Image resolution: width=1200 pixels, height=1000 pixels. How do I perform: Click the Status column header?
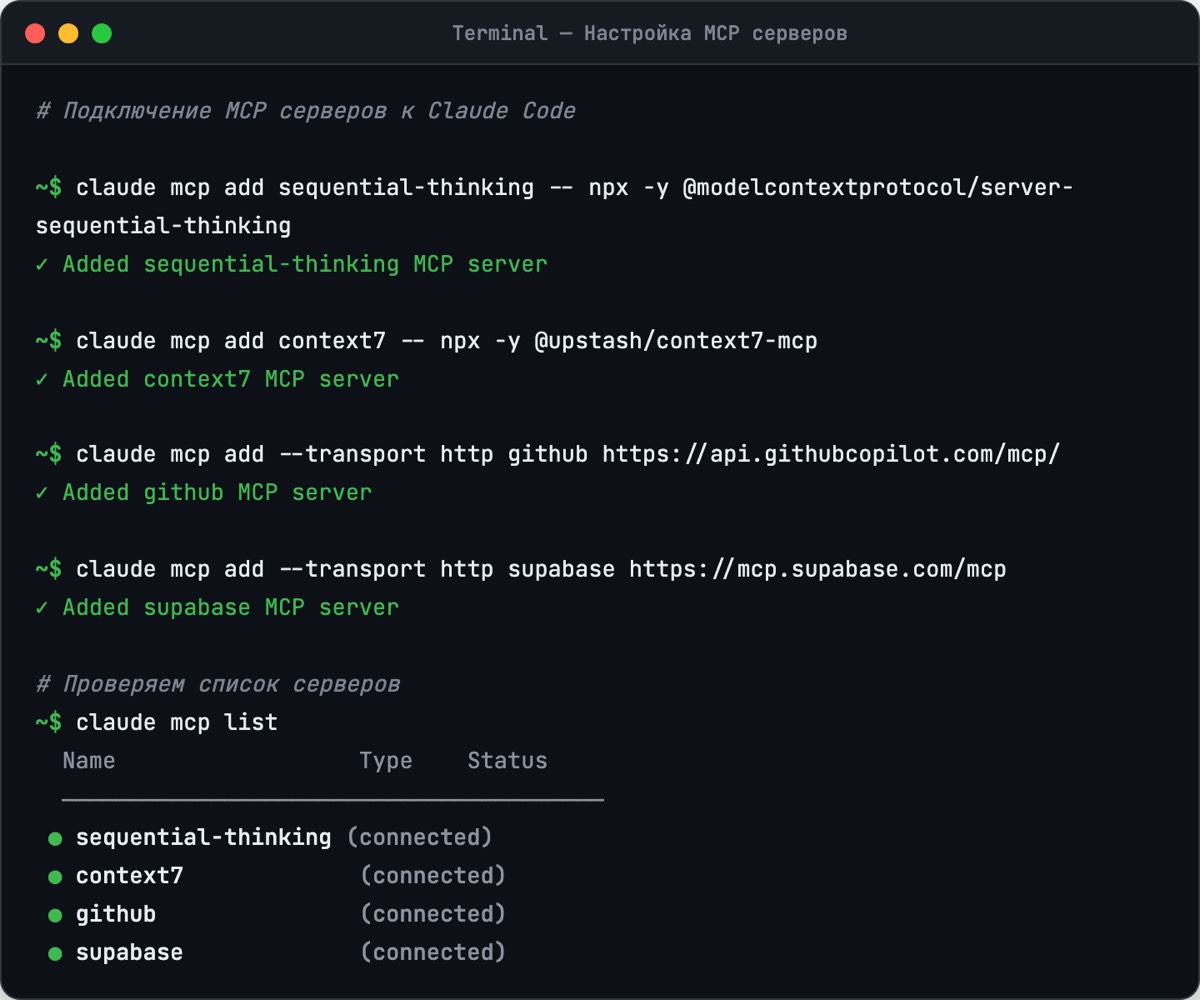tap(507, 761)
